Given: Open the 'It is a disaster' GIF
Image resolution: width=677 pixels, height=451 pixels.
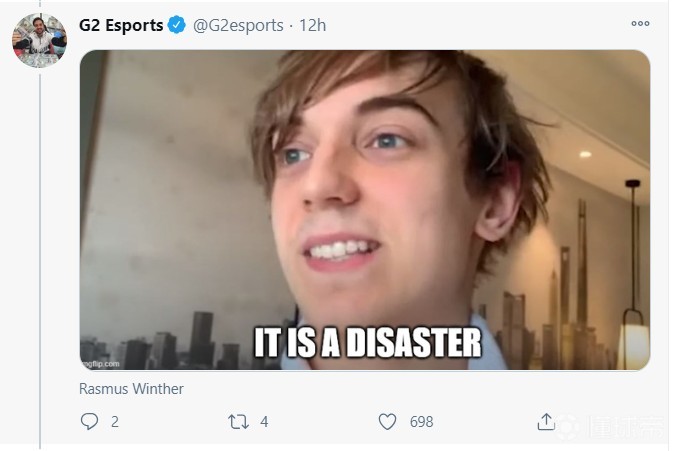Looking at the screenshot, I should 365,210.
